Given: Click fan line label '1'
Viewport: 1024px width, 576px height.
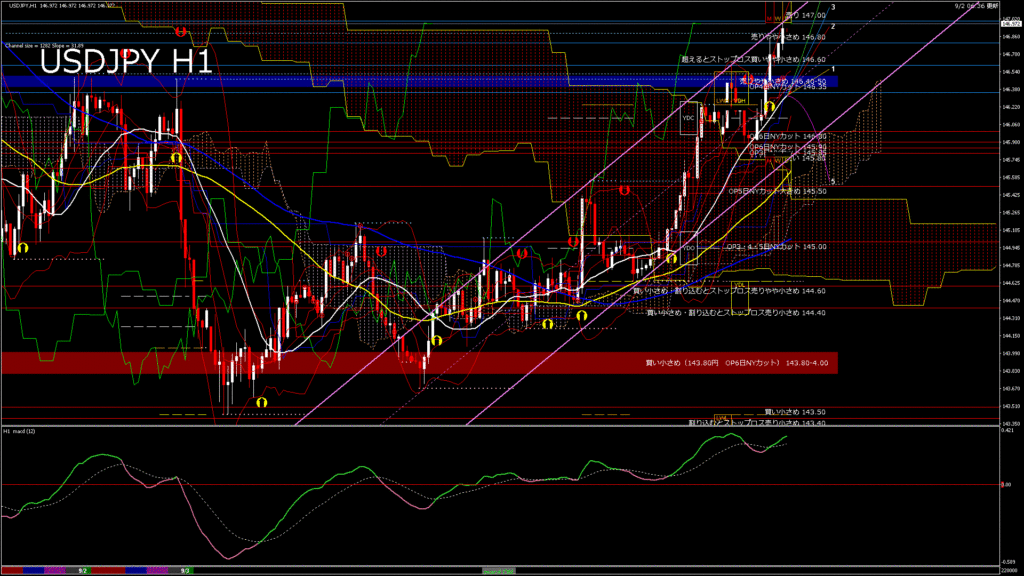Looking at the screenshot, I should point(833,69).
